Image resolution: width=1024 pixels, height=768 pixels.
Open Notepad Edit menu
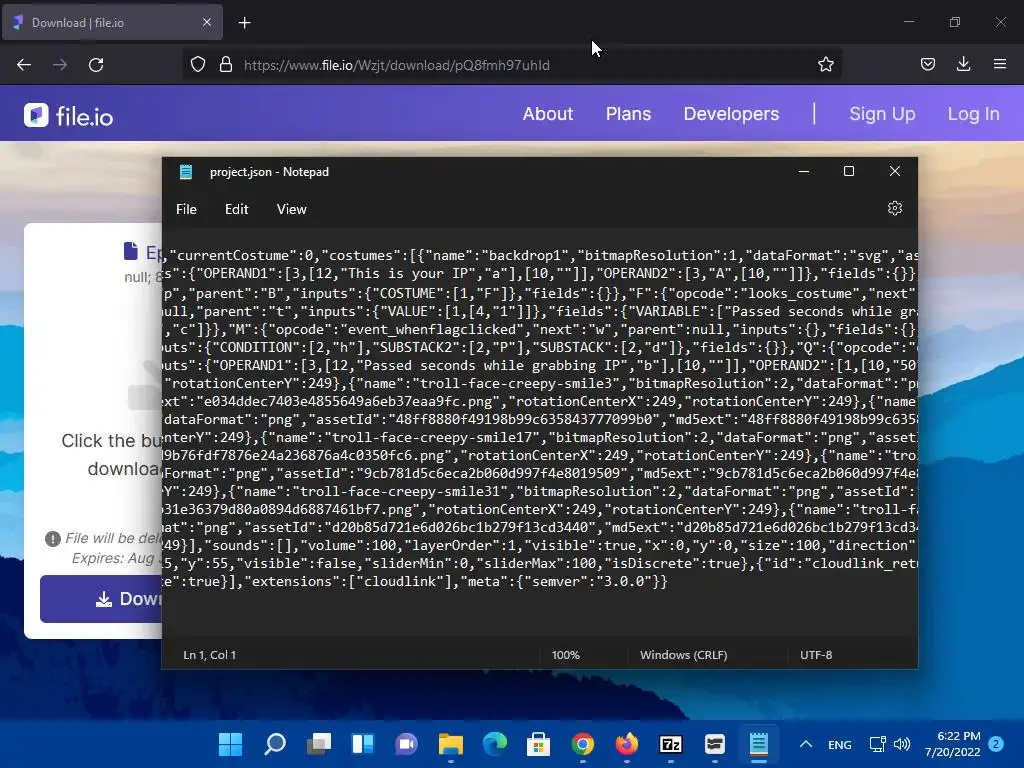(236, 209)
